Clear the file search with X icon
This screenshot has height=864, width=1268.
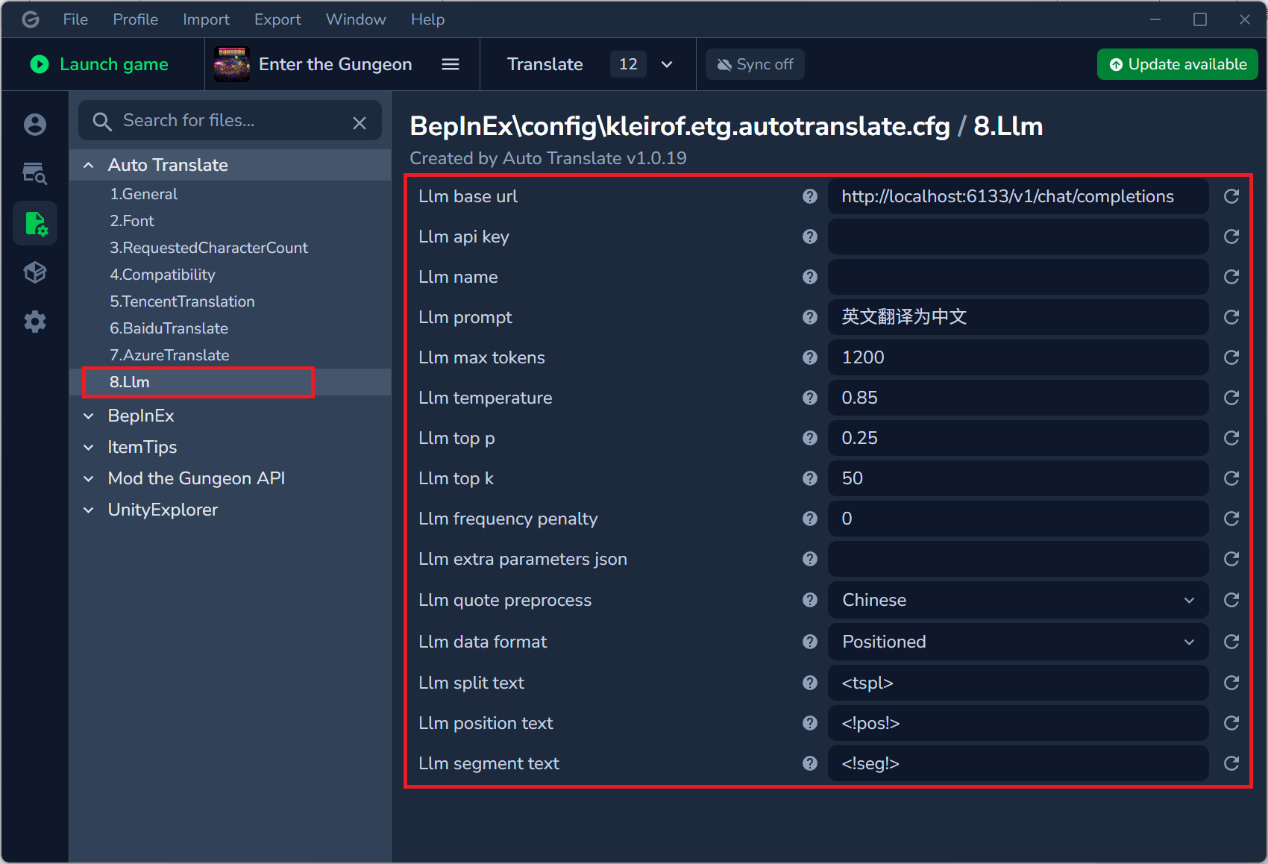[360, 122]
